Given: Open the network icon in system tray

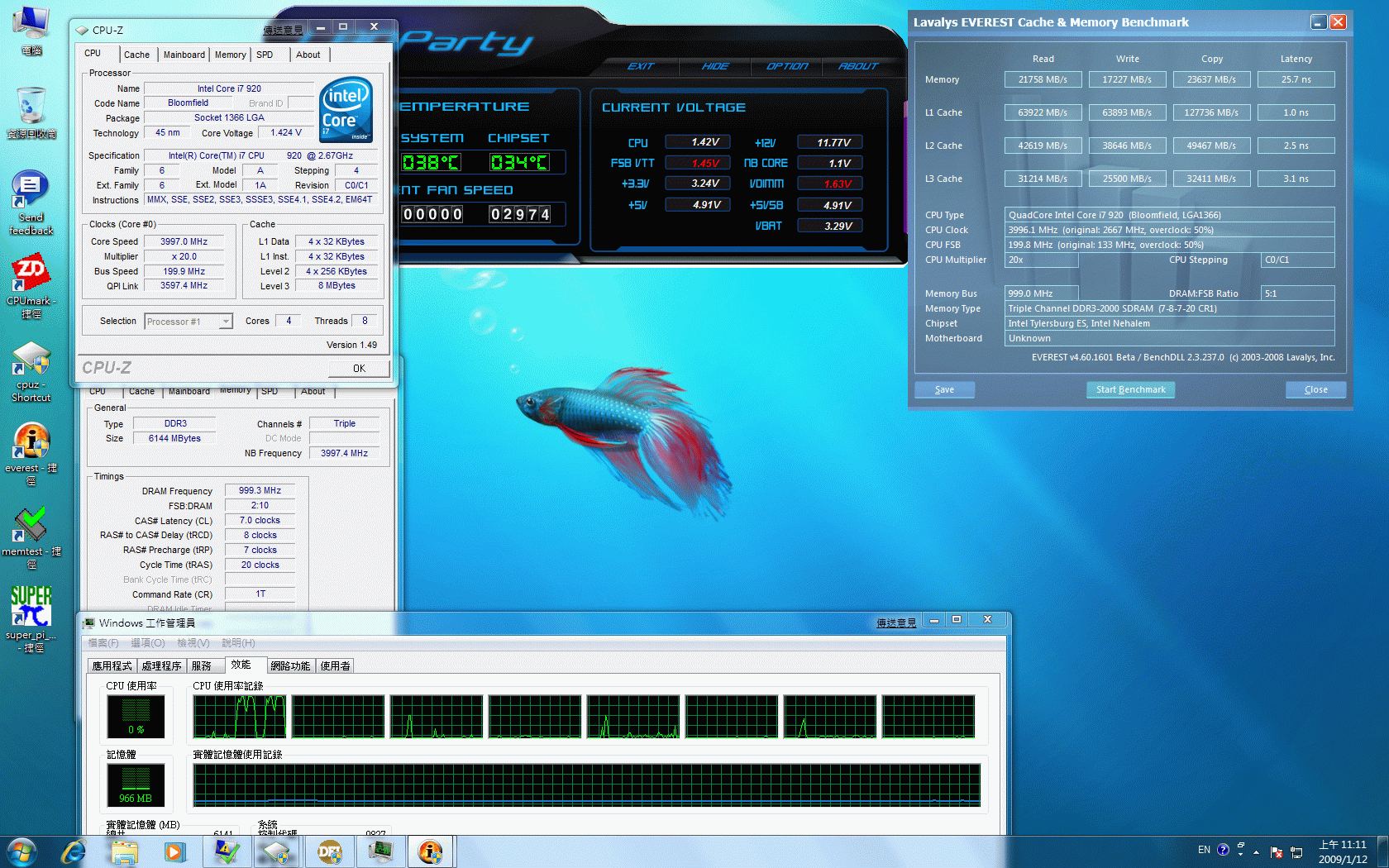Looking at the screenshot, I should click(x=1296, y=852).
